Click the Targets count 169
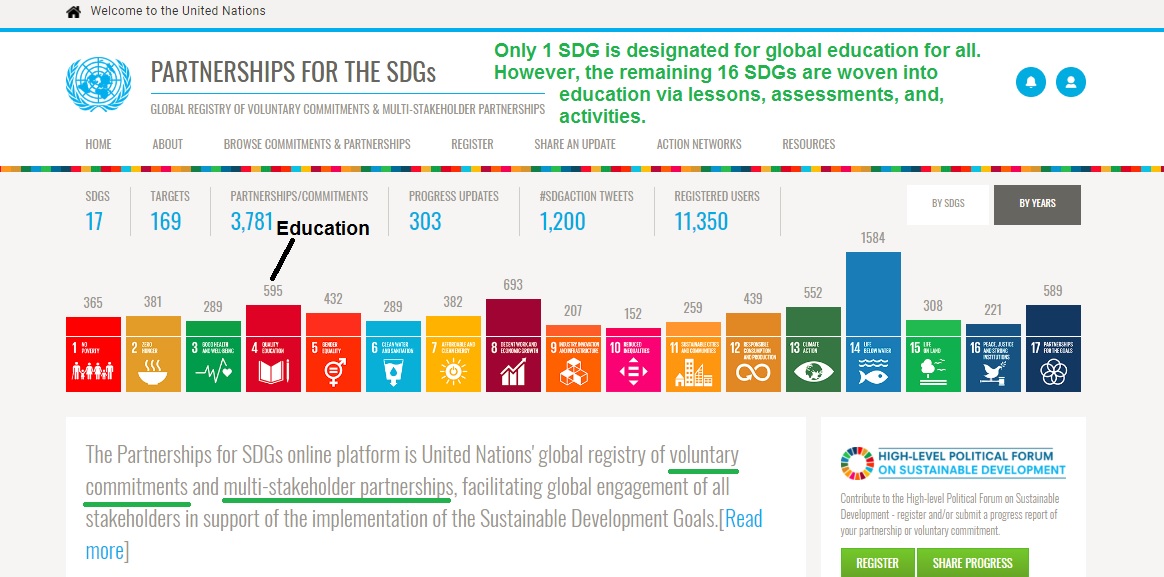The width and height of the screenshot is (1164, 577). click(x=166, y=221)
